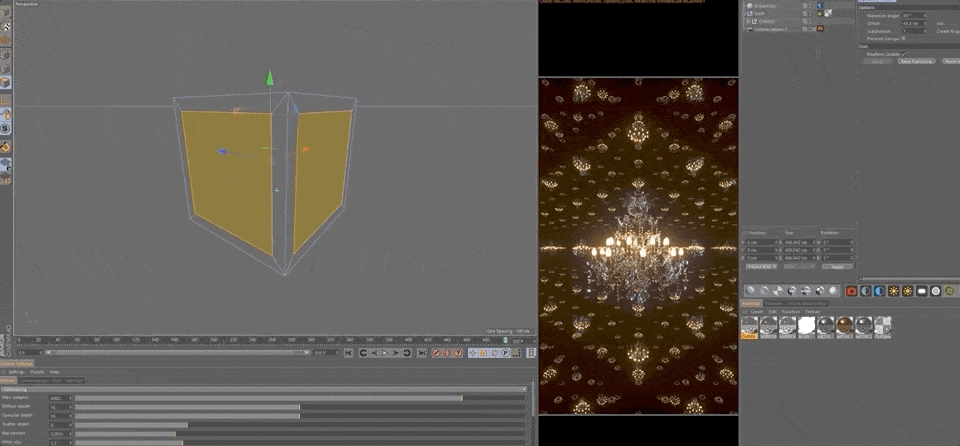Screen dimensions: 960x446
Task: Click the checkered sphere material preset icon
Action: click(778, 290)
